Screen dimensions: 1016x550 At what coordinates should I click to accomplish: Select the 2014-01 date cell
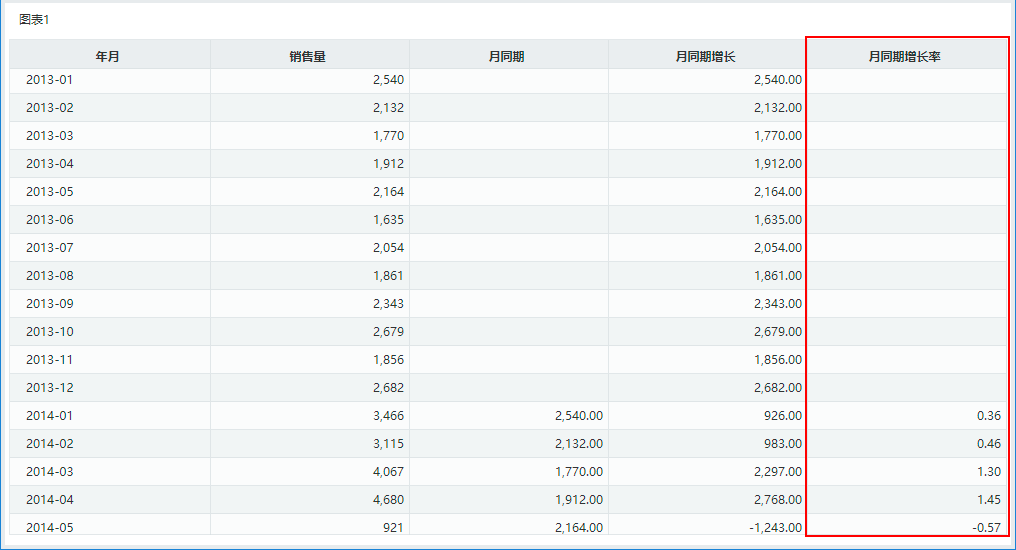[49, 415]
